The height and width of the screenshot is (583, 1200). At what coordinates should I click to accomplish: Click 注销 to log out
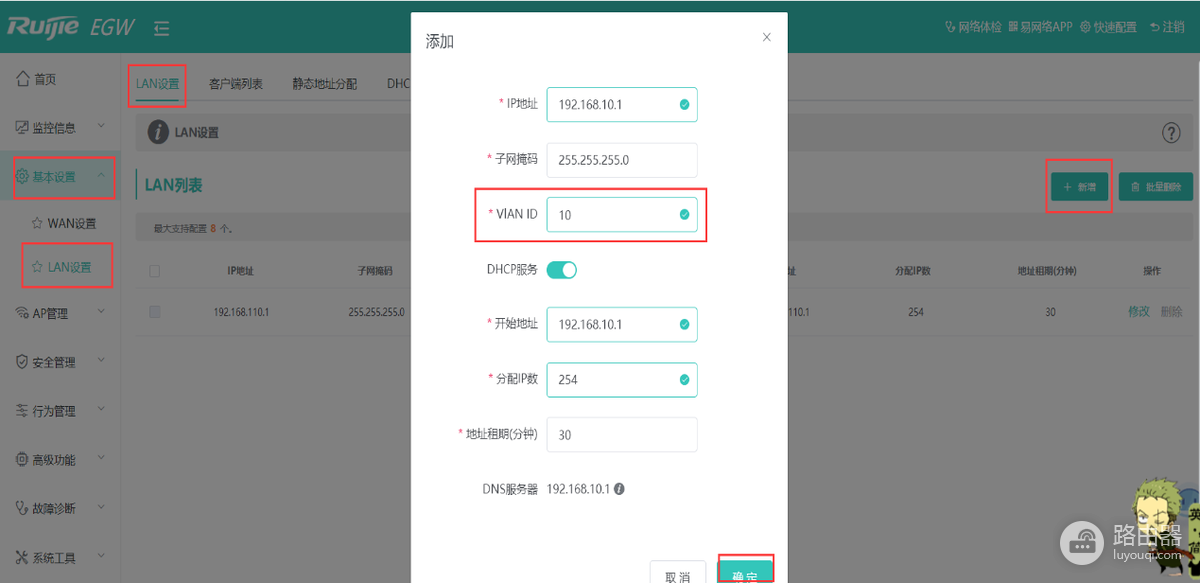[x=1167, y=27]
